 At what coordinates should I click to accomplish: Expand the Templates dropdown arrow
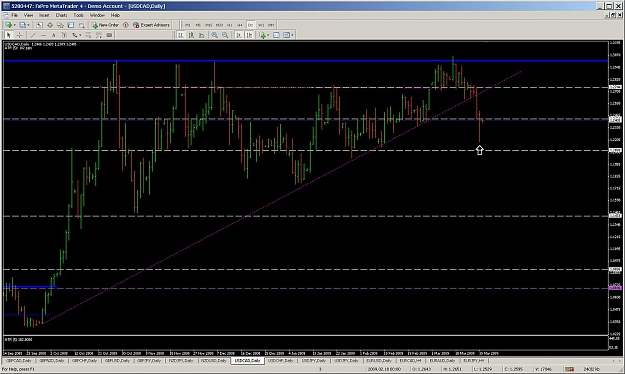coord(292,35)
